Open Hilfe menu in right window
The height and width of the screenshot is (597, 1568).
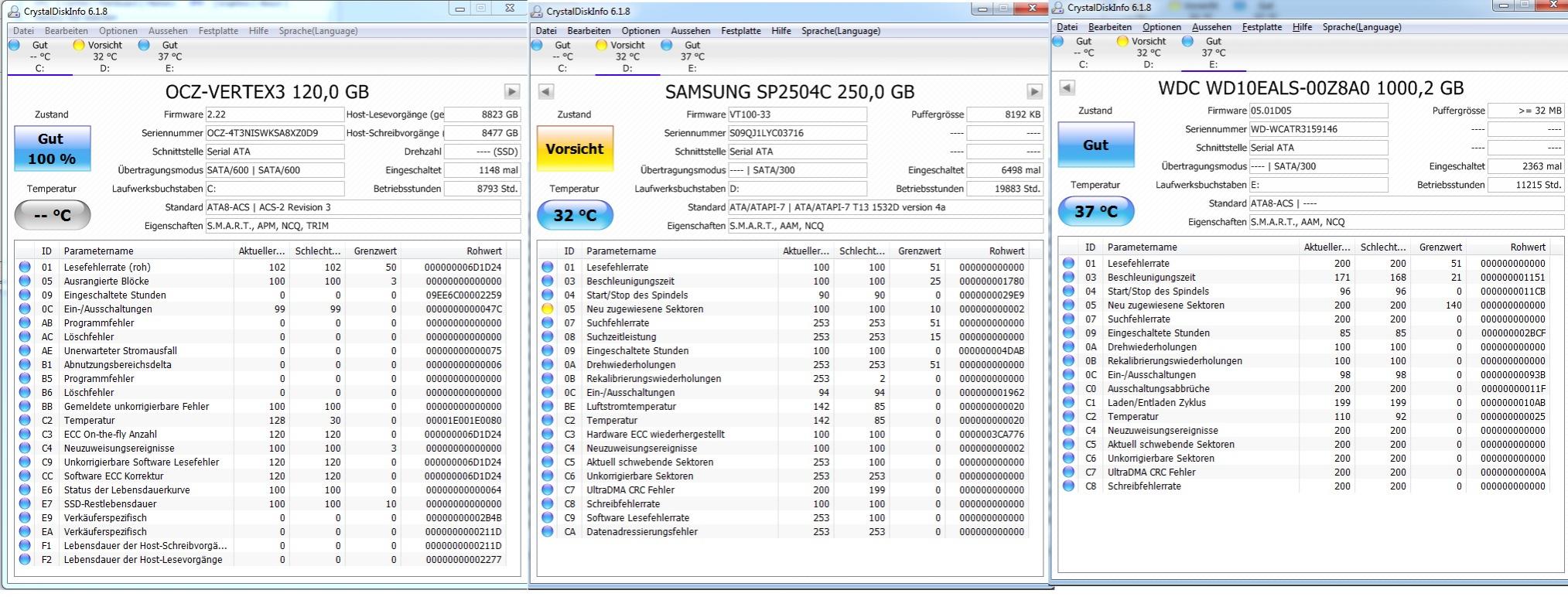pos(1302,27)
